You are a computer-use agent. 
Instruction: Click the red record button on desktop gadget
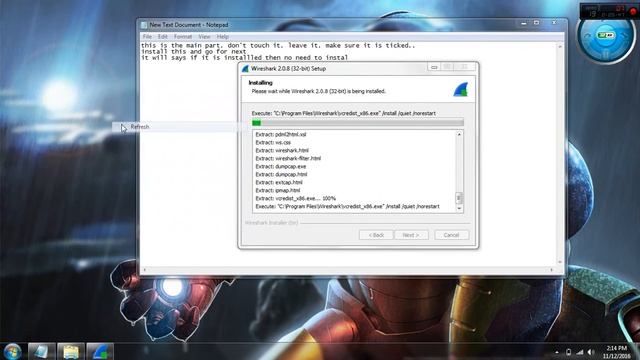[633, 12]
